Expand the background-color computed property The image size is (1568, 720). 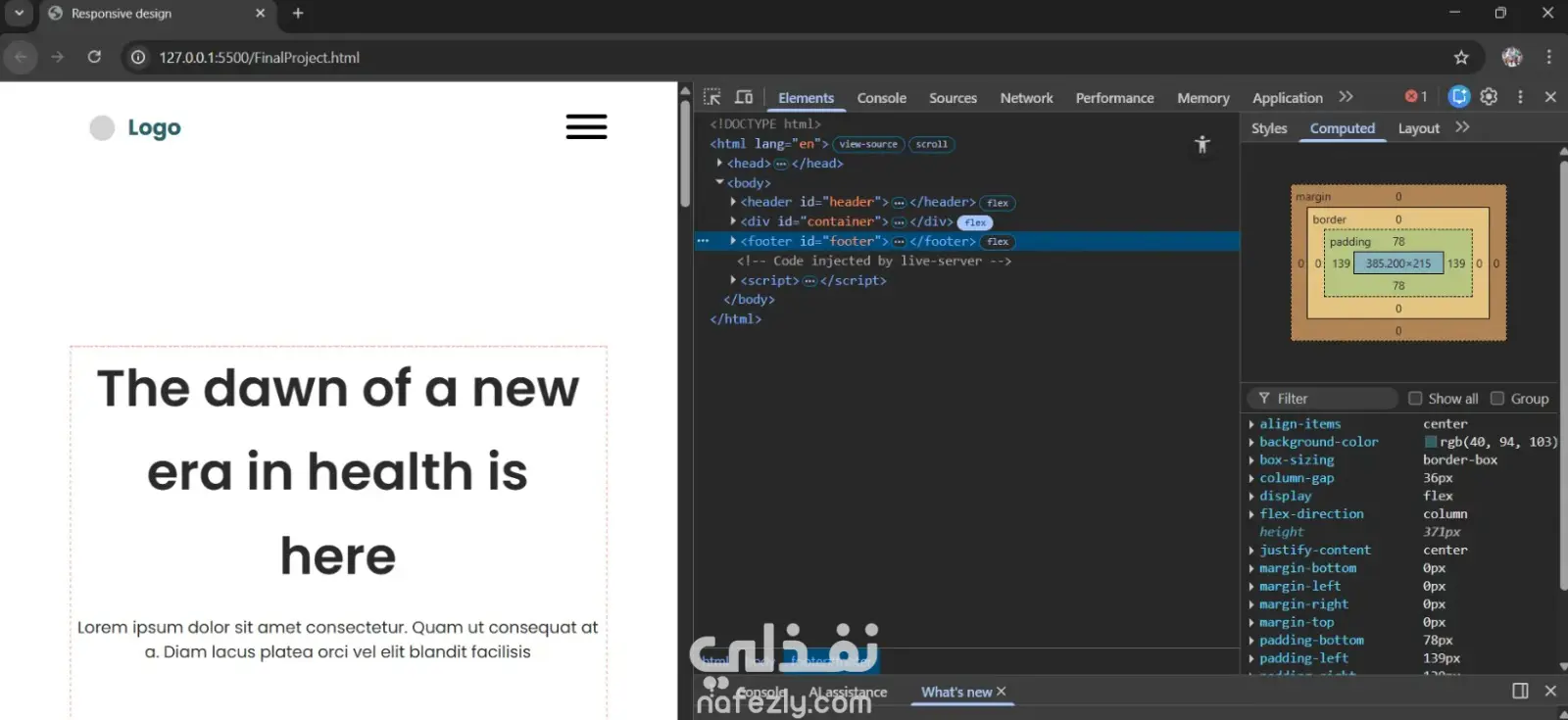point(1251,442)
